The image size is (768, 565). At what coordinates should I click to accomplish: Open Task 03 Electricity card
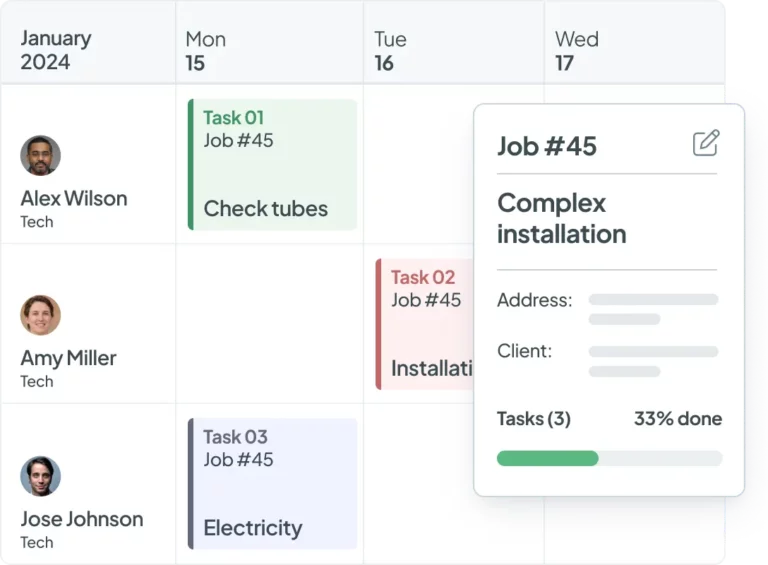click(272, 484)
